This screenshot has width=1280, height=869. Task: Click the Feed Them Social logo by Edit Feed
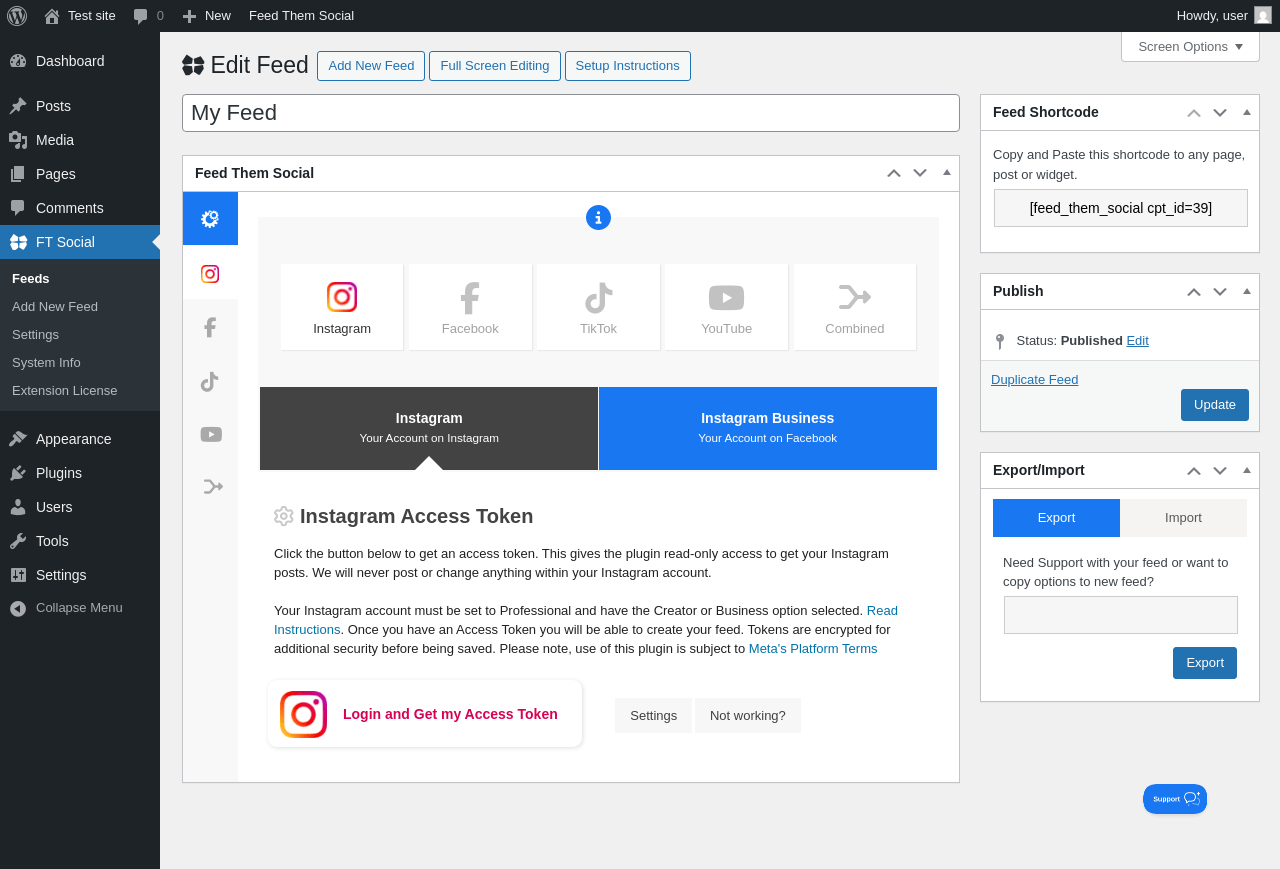193,65
